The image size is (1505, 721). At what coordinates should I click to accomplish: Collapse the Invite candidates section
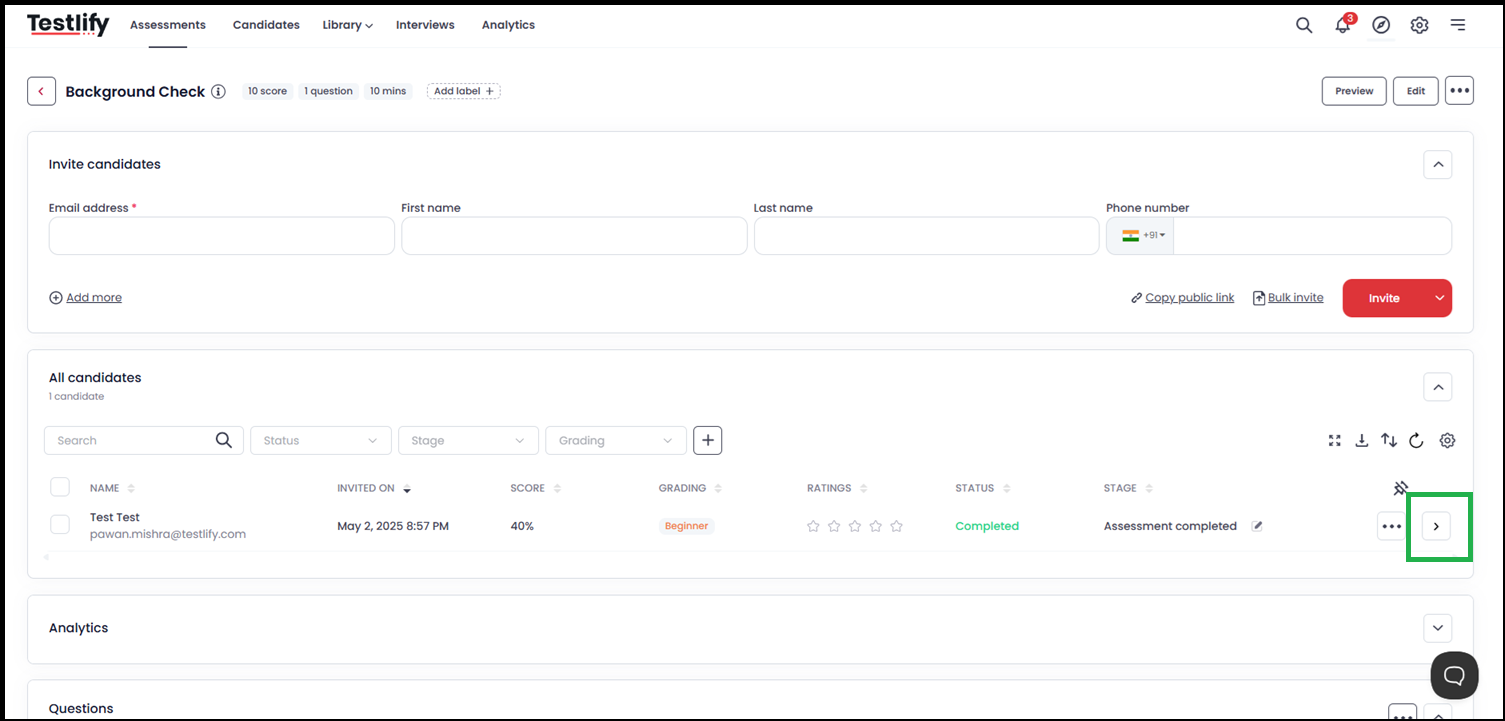1437,164
